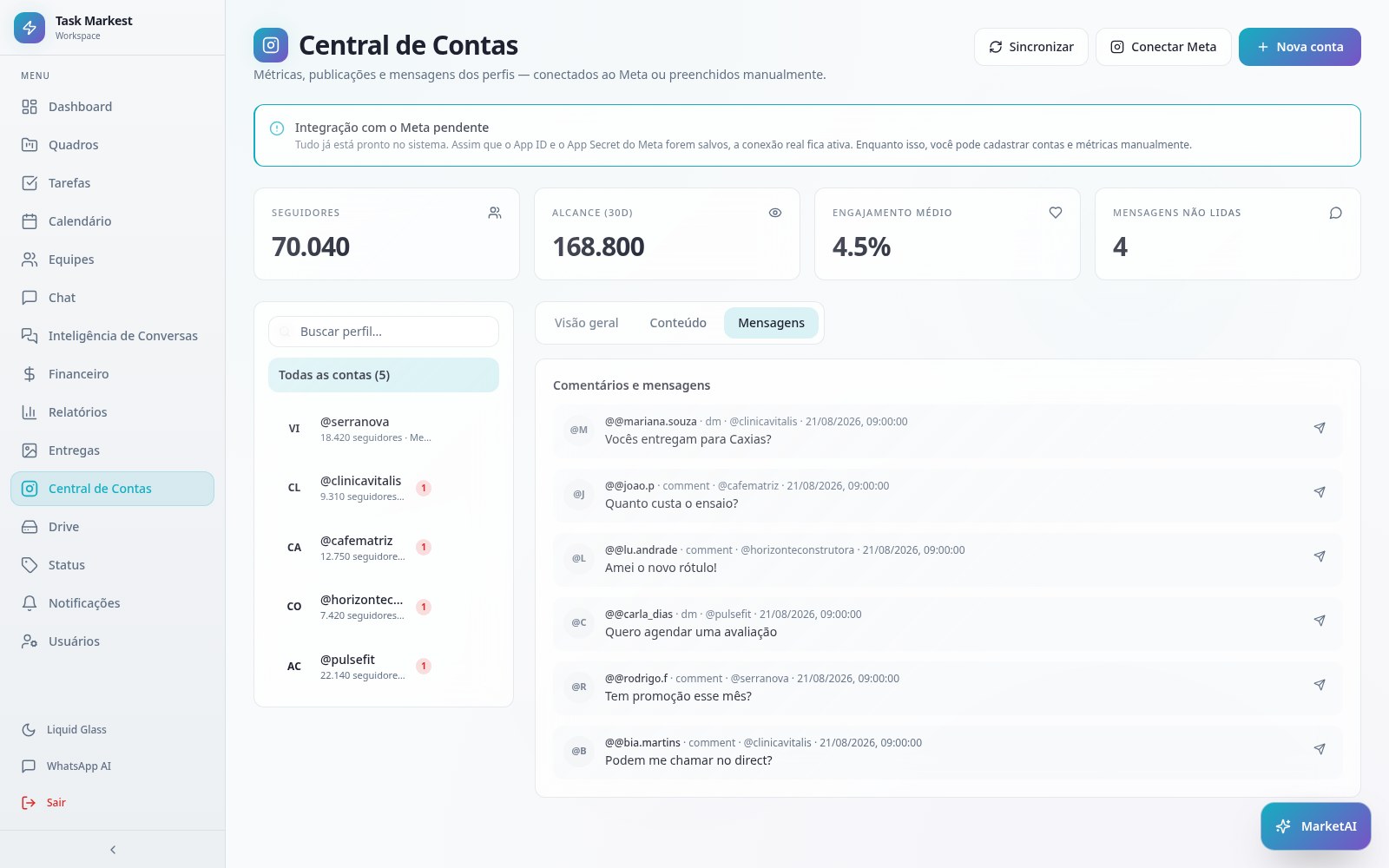The image size is (1389, 868).
Task: Select the @cafematriz account
Action: 384,548
